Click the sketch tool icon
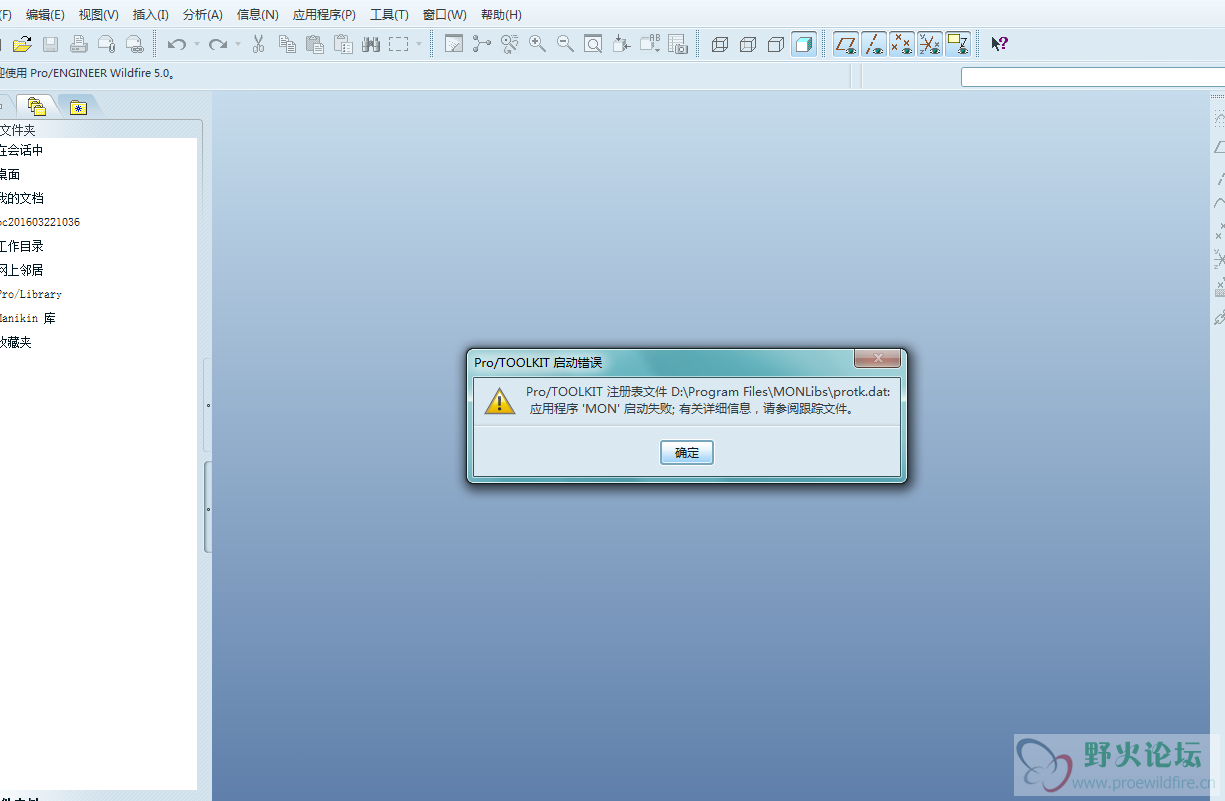 coord(1220,119)
